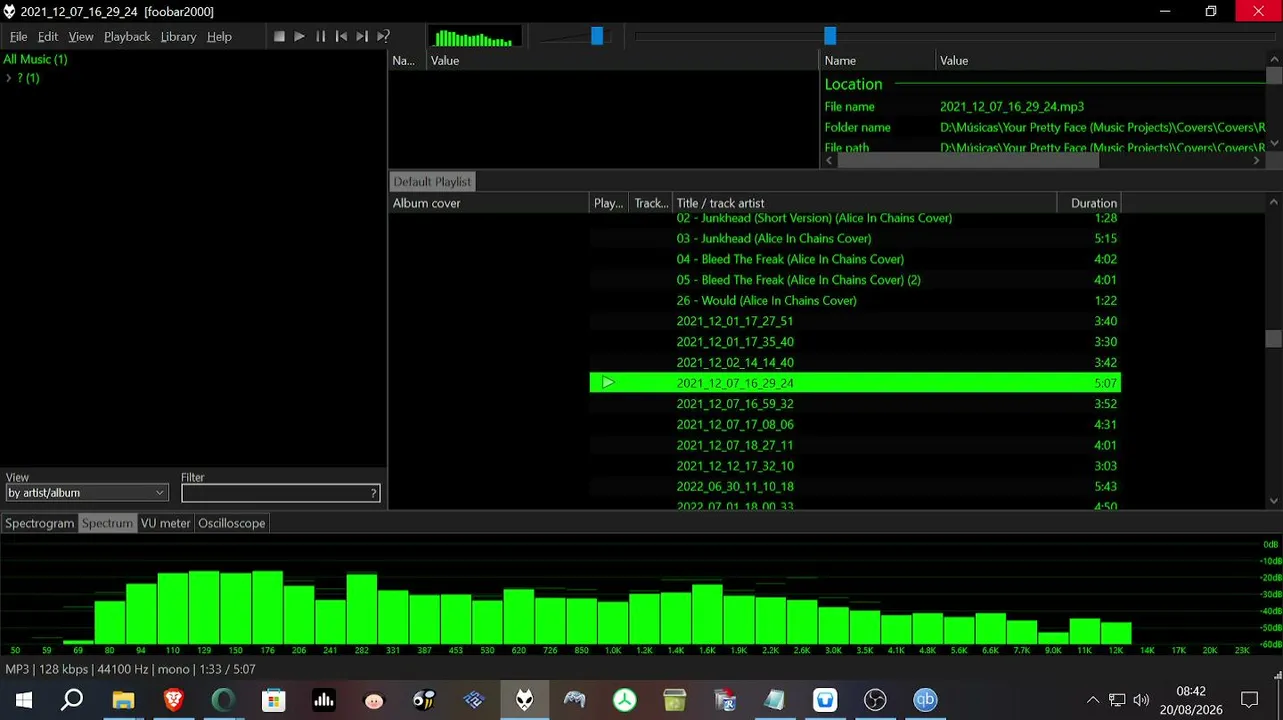The height and width of the screenshot is (720, 1283).
Task: Adjust the volume slider handle
Action: point(597,37)
